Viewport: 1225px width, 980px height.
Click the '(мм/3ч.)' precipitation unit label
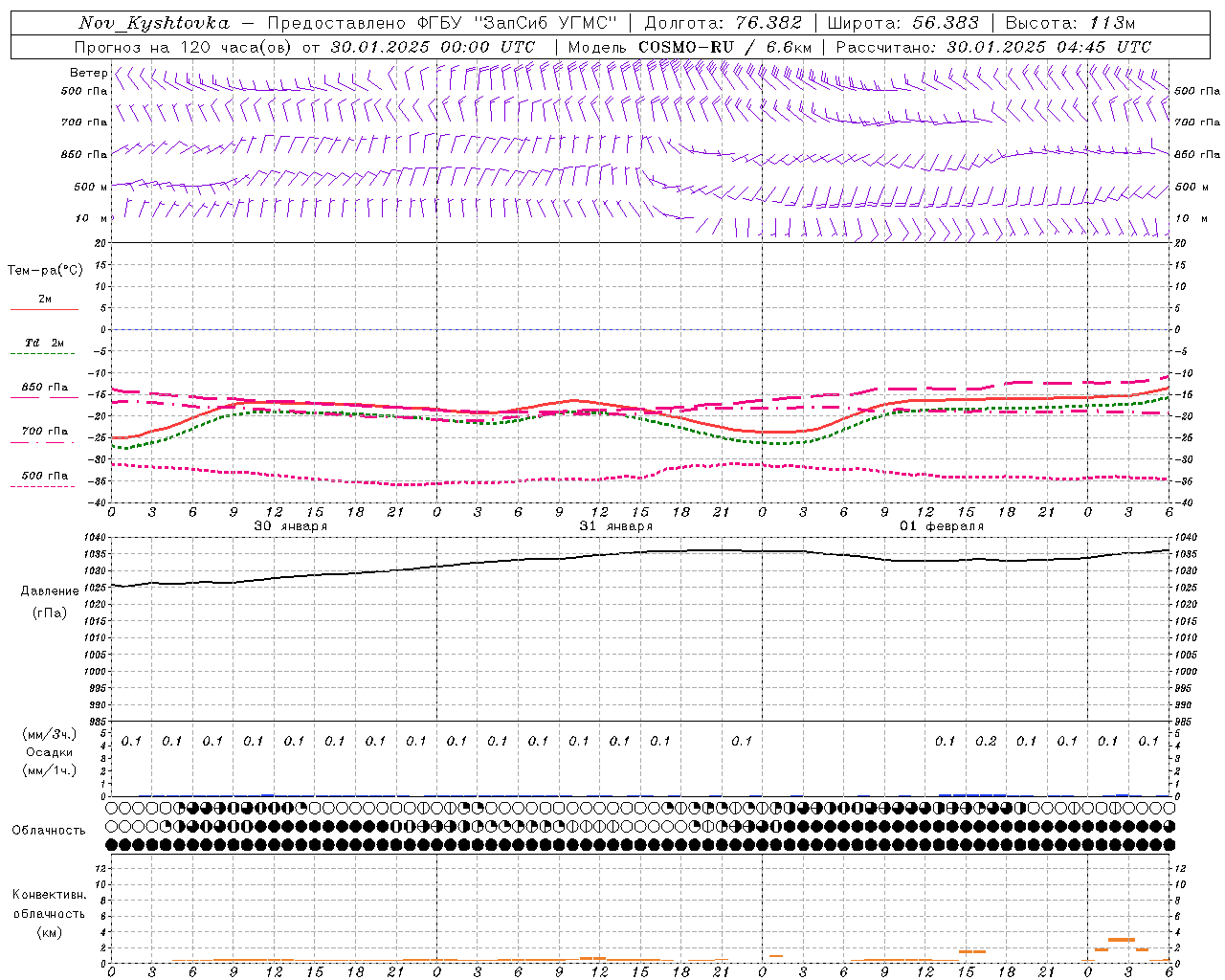[x=48, y=734]
